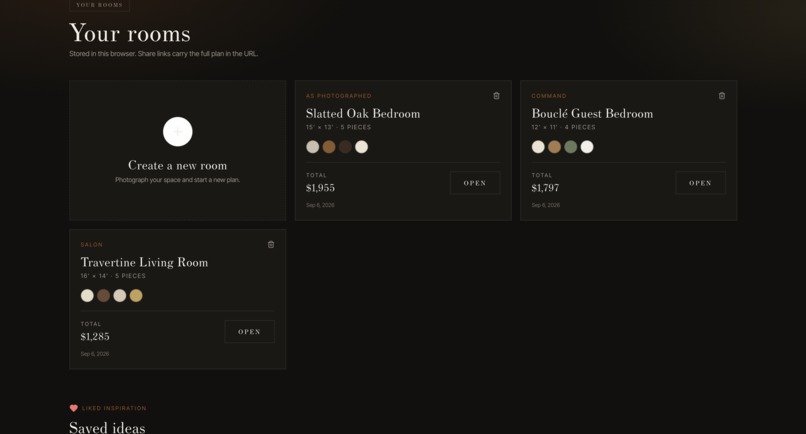Delete the Slatted Oak Bedroom with its trash icon

coord(497,96)
